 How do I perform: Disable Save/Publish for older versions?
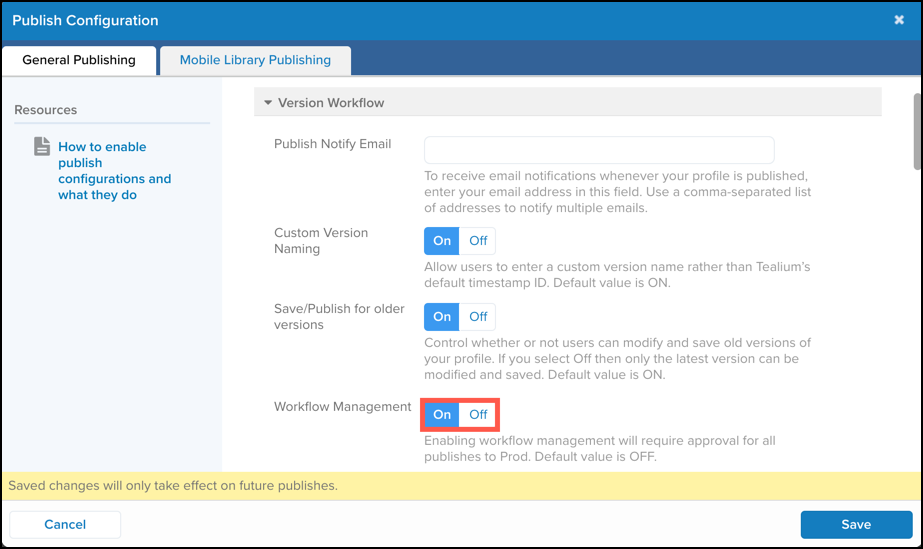[478, 317]
